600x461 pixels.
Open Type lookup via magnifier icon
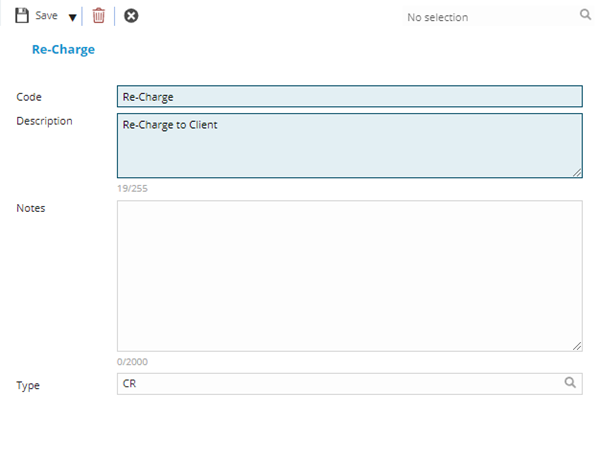(570, 383)
